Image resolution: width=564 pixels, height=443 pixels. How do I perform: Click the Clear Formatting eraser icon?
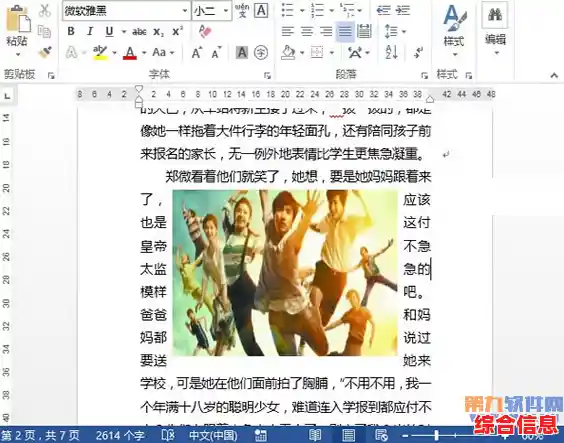[205, 31]
